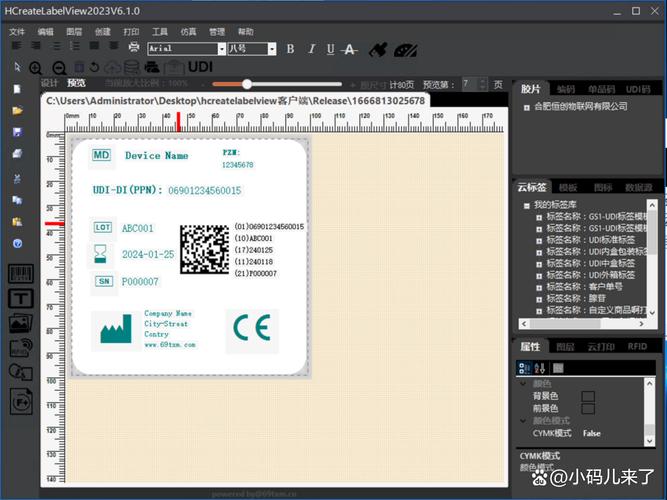Click the UDI toolbar button
667x500 pixels.
pos(200,67)
